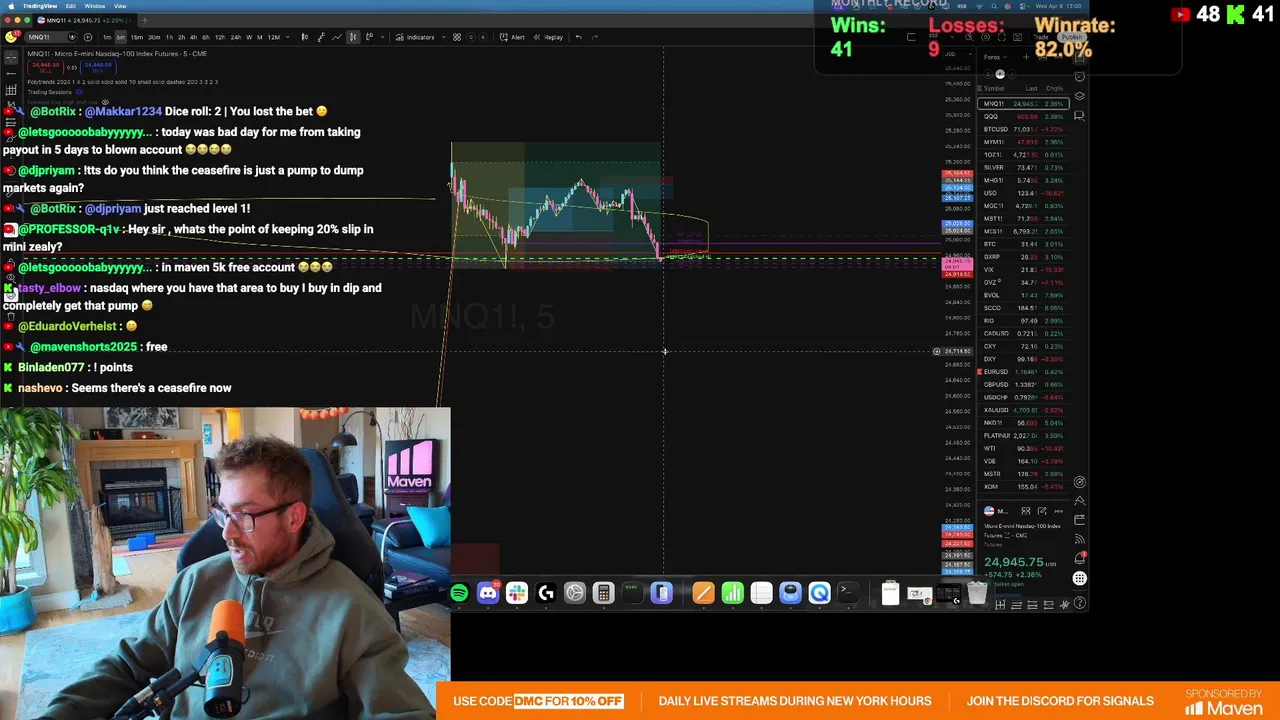Open the layout setup grid icon
This screenshot has width=1280, height=720.
click(x=457, y=37)
